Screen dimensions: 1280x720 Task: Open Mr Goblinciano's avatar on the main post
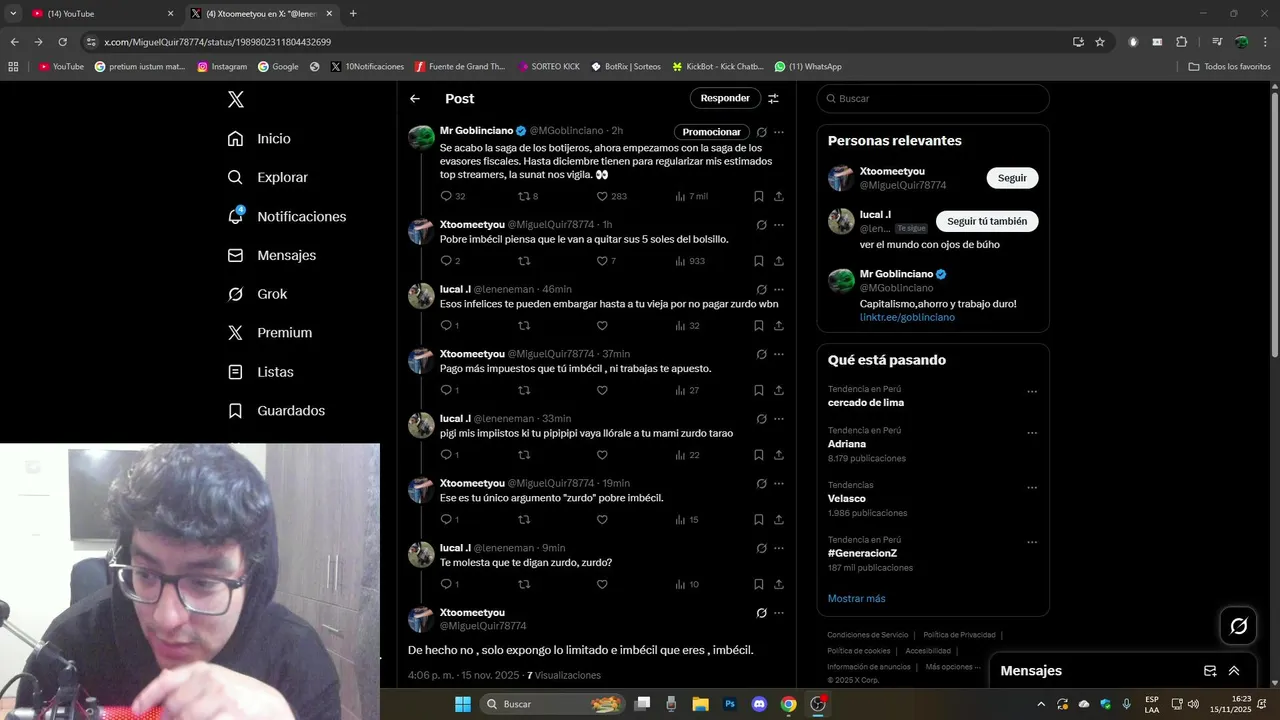pos(421,138)
